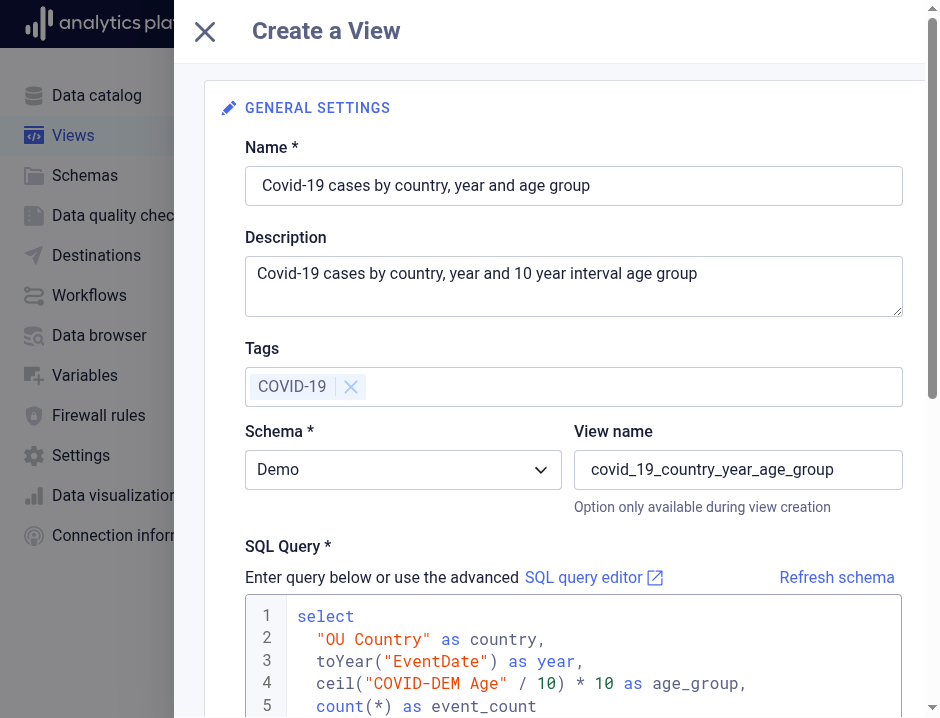This screenshot has width=940, height=718.
Task: Click the Data visualization bar chart icon
Action: (x=34, y=496)
